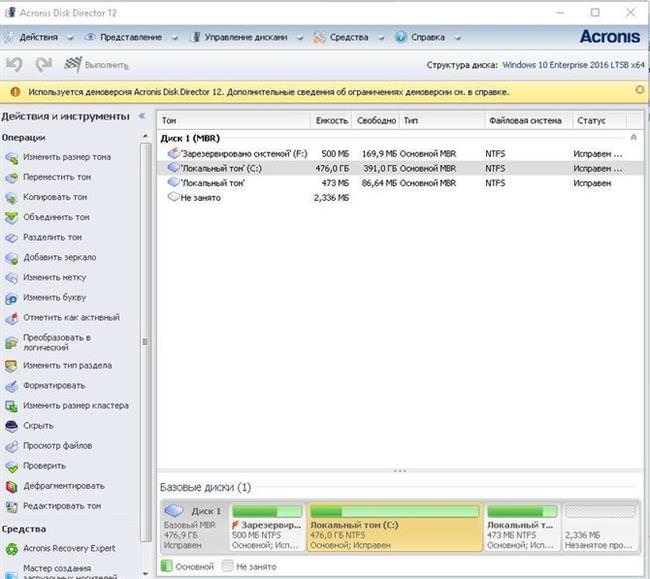Expand dropdown arrow next to Справка

tap(458, 38)
